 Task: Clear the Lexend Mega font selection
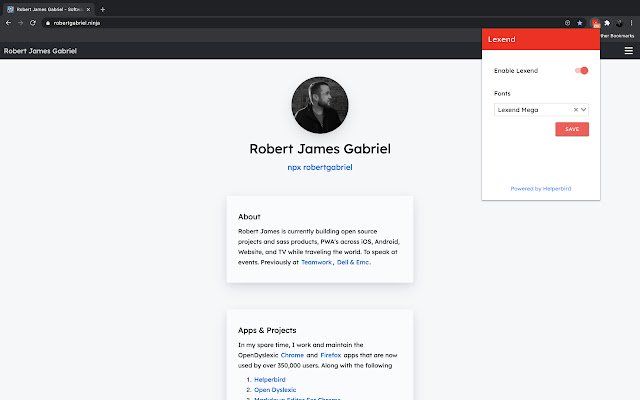(576, 110)
